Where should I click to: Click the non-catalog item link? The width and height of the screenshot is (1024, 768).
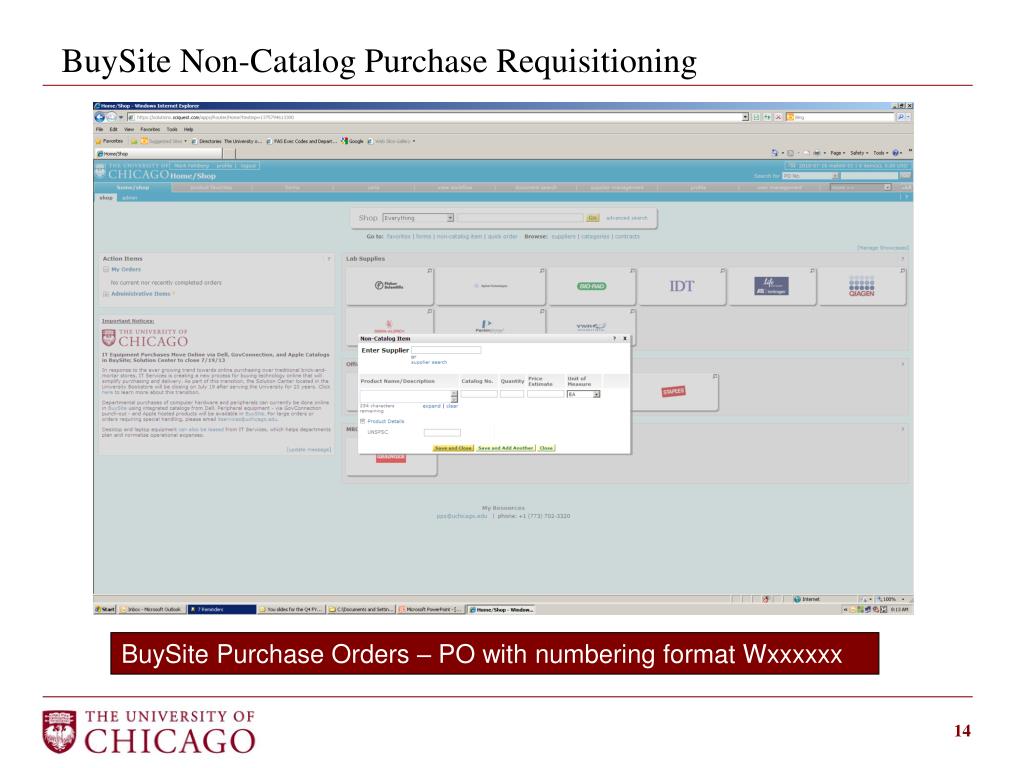(x=460, y=236)
